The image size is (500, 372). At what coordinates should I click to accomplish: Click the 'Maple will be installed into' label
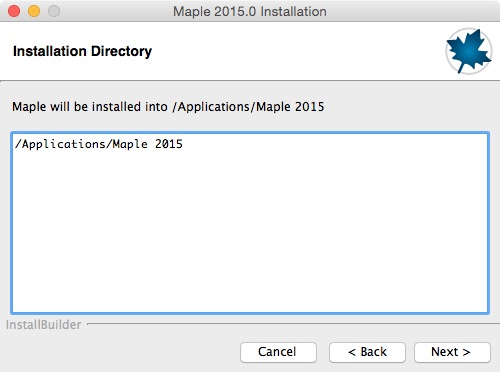90,107
